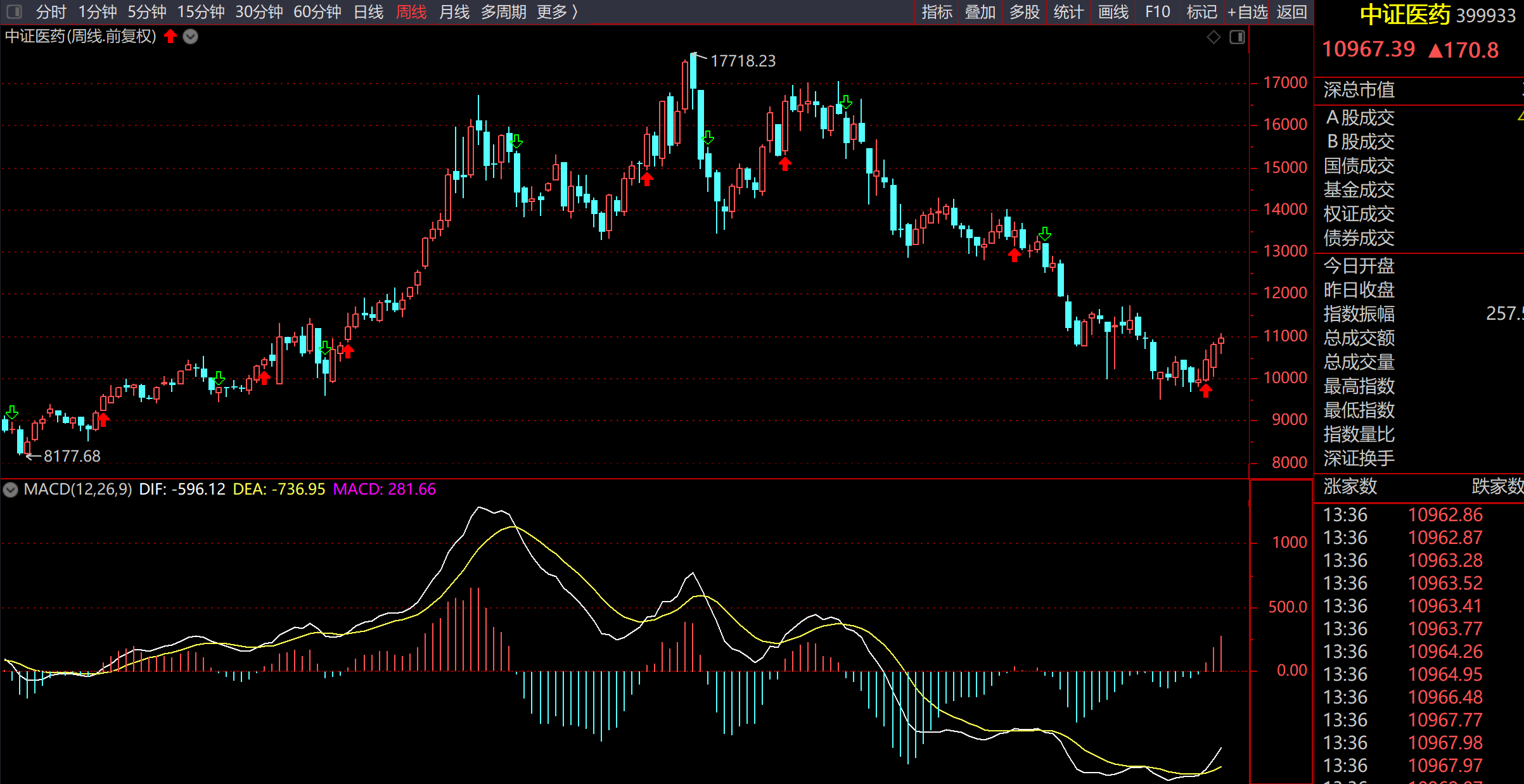This screenshot has height=784, width=1524.
Task: Click the tick row showing 10967.98
Action: click(1419, 743)
